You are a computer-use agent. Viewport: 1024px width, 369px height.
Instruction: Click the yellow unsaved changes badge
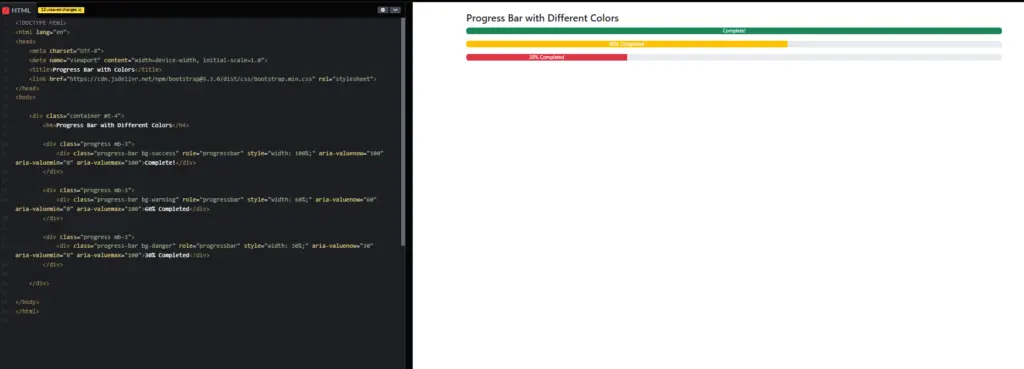(61, 10)
